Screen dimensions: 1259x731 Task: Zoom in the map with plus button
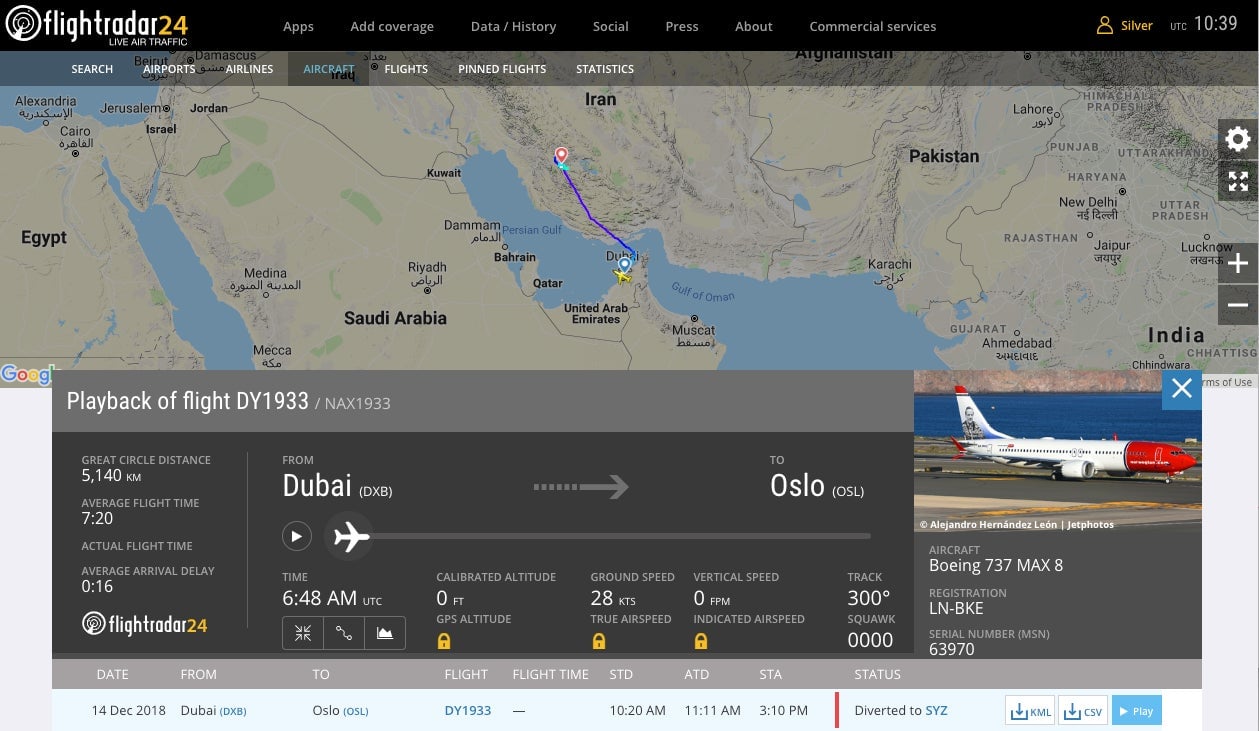pos(1238,264)
